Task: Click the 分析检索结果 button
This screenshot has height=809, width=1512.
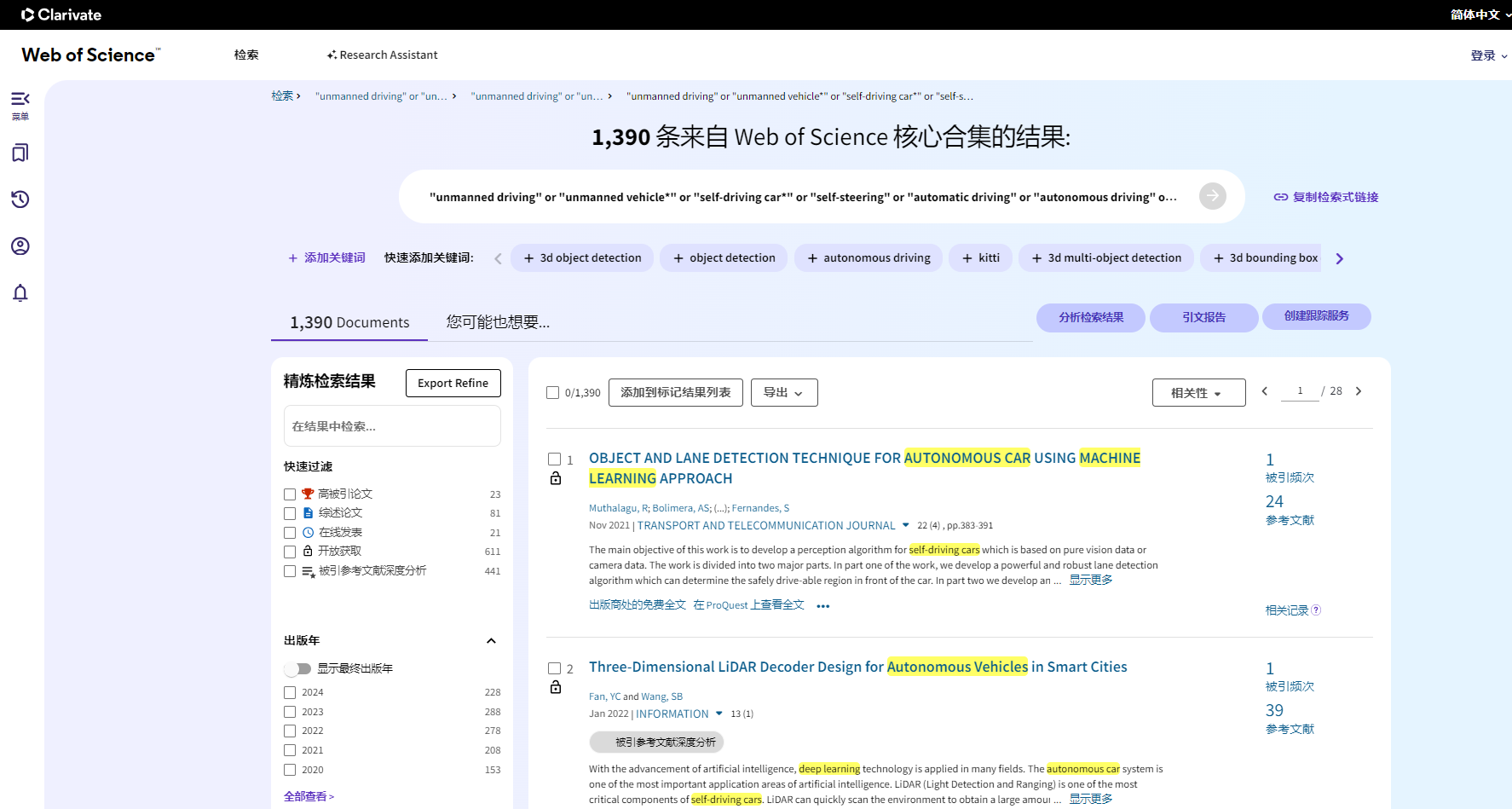Action: [1091, 317]
